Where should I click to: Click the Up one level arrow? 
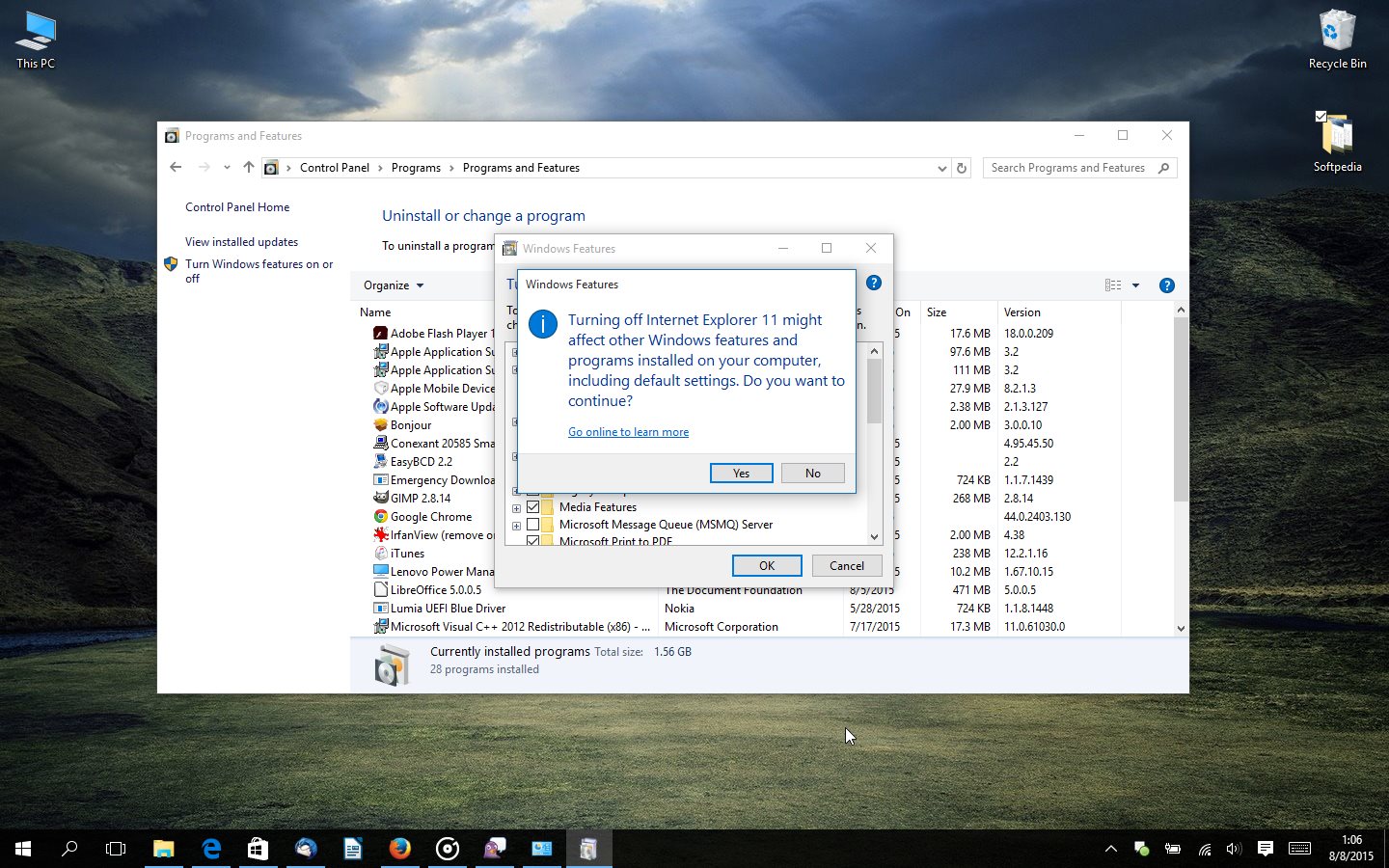pyautogui.click(x=249, y=167)
